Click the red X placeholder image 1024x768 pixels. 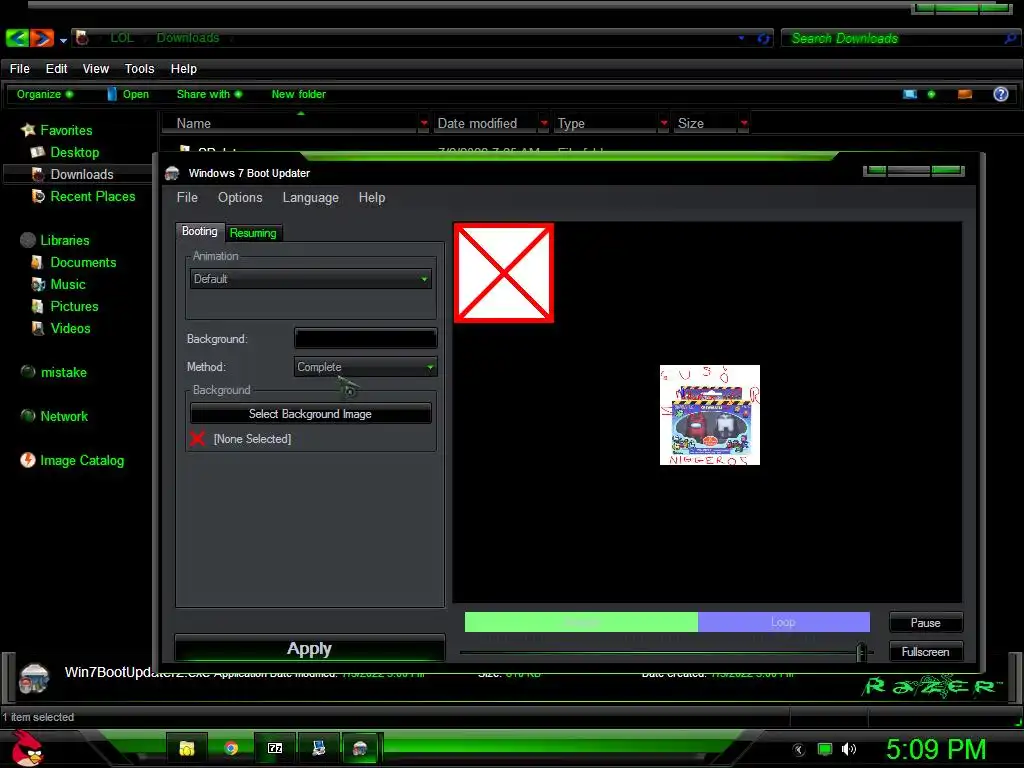(x=504, y=273)
